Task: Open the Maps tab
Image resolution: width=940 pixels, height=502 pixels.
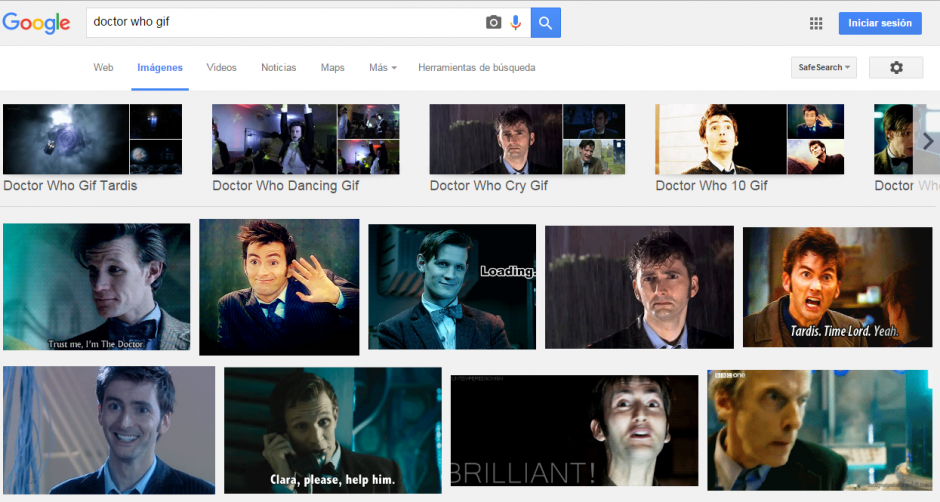Action: pyautogui.click(x=332, y=68)
